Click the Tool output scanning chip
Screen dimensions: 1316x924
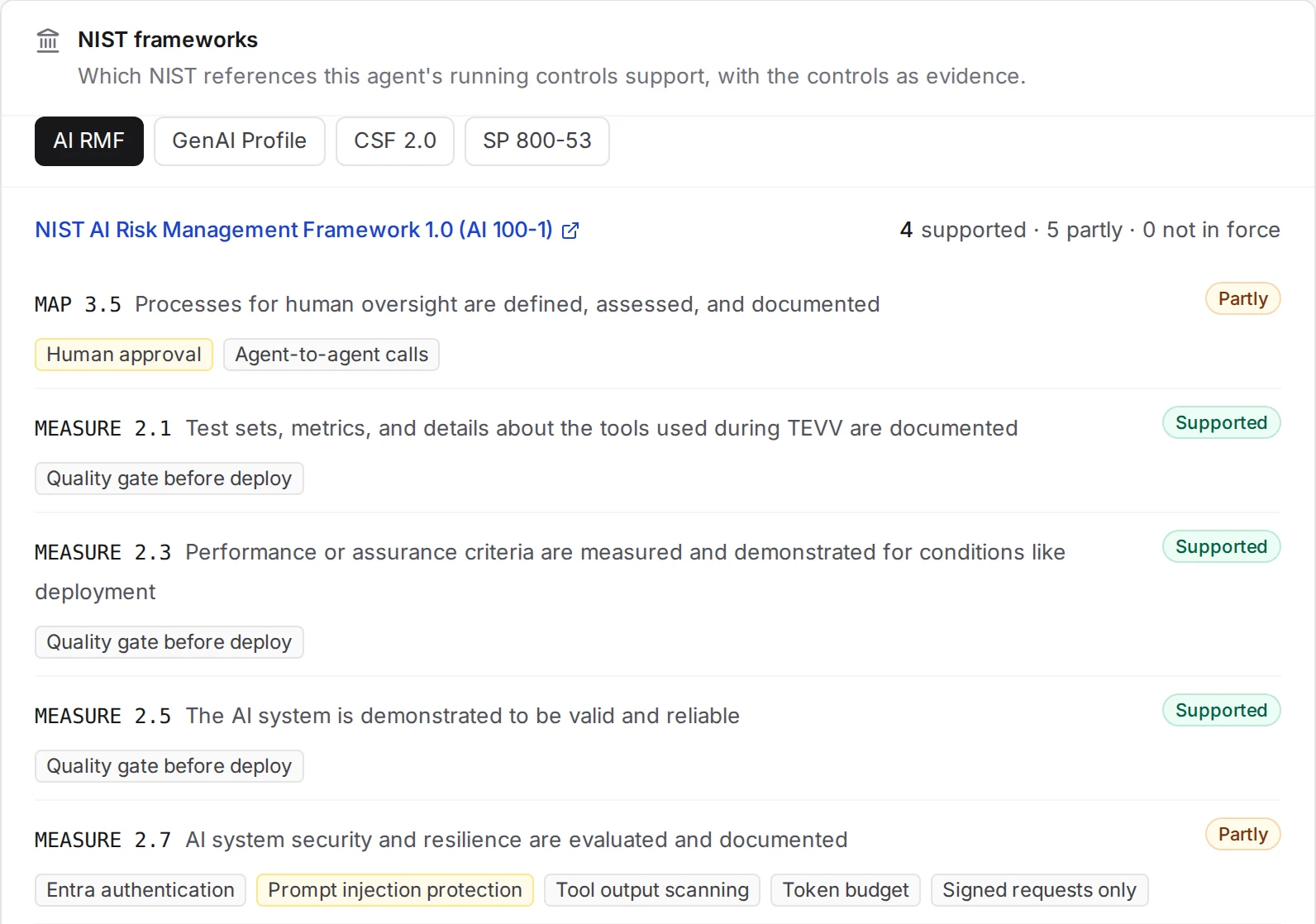coord(652,890)
